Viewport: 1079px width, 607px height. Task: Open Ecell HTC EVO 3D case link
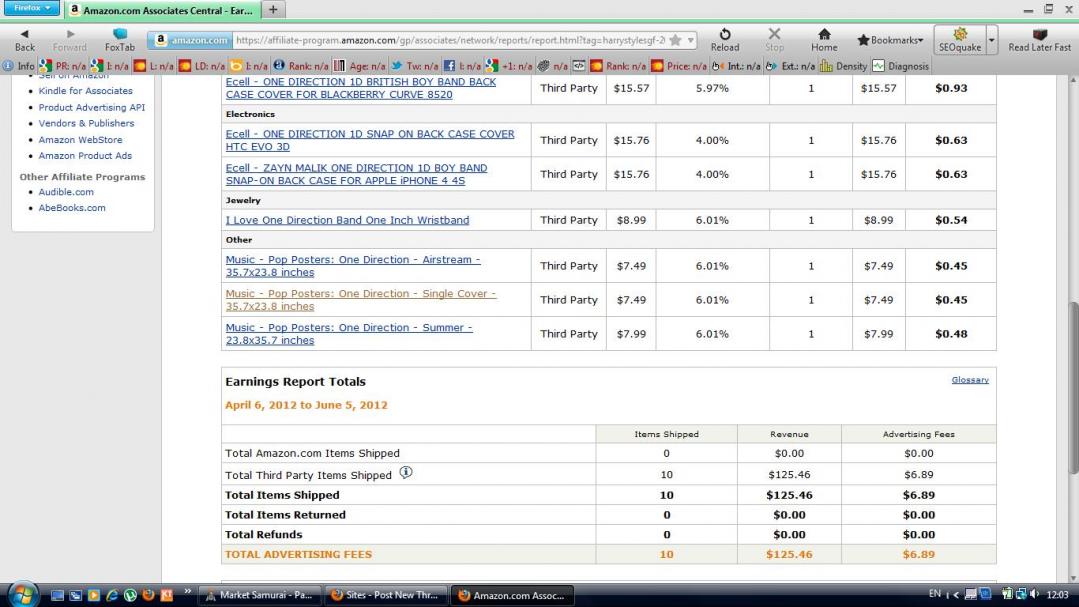click(x=370, y=140)
